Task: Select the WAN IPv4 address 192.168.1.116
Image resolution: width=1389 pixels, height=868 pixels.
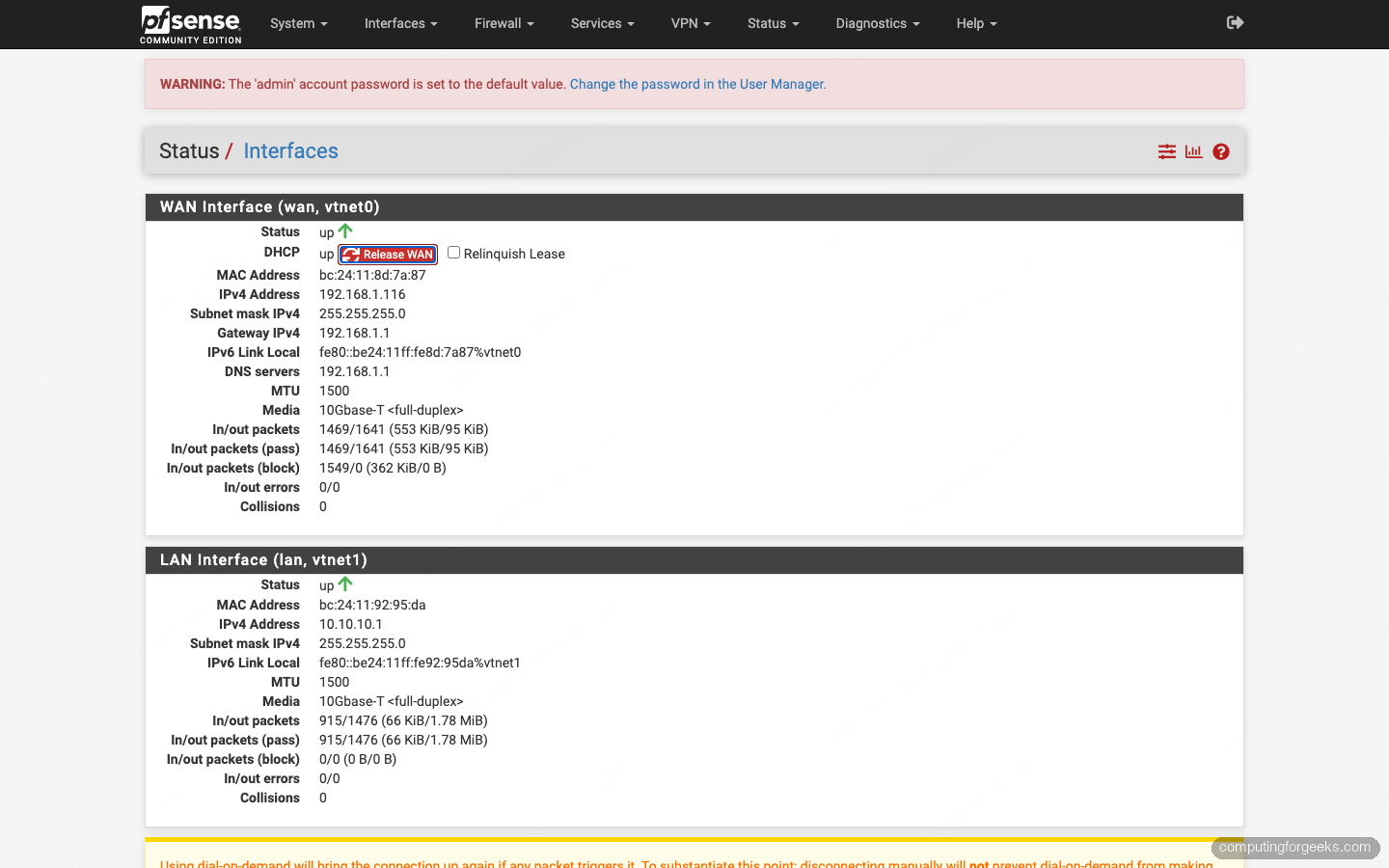Action: click(x=363, y=294)
